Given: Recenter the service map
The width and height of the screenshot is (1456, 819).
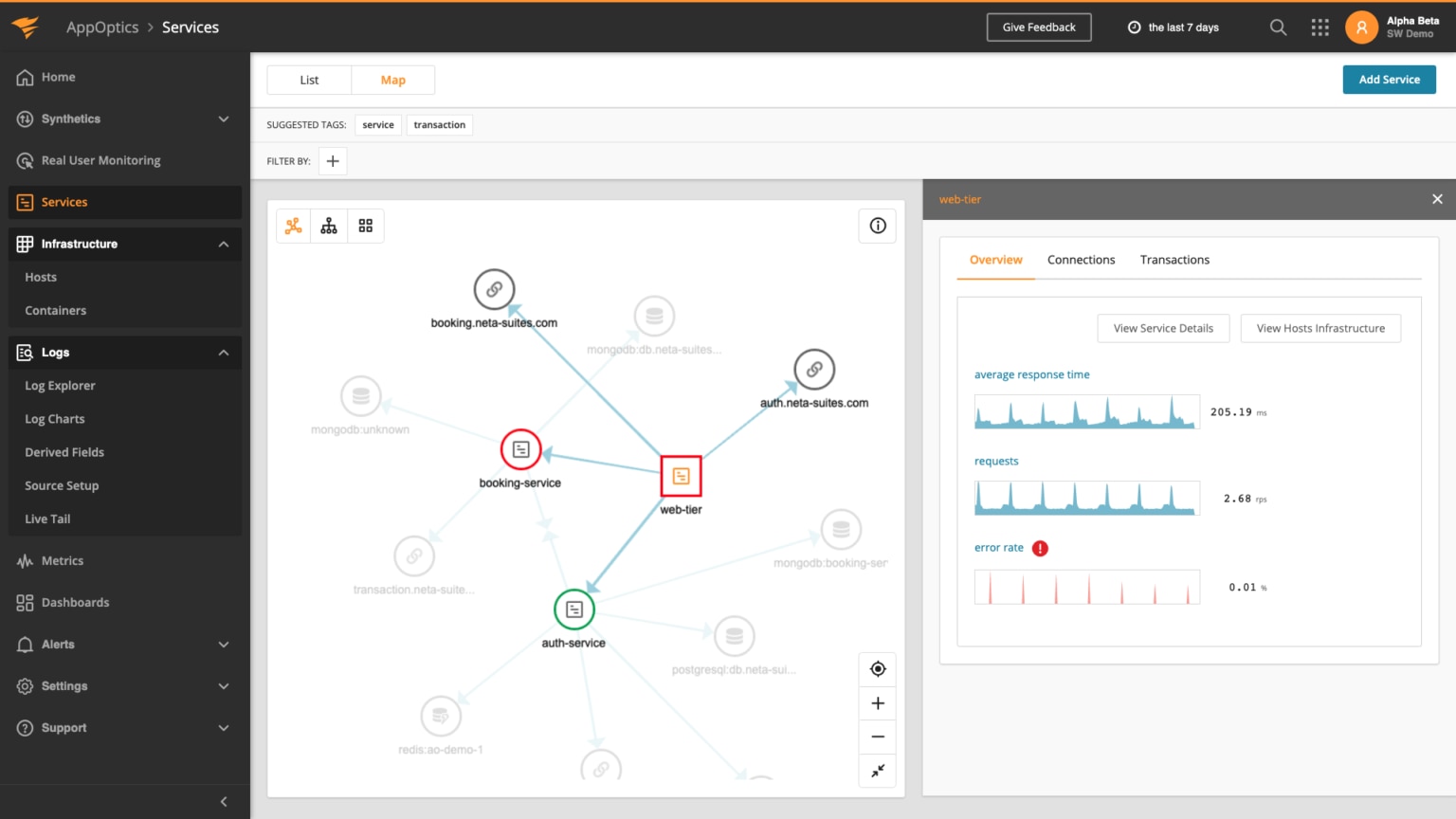Looking at the screenshot, I should pyautogui.click(x=877, y=668).
